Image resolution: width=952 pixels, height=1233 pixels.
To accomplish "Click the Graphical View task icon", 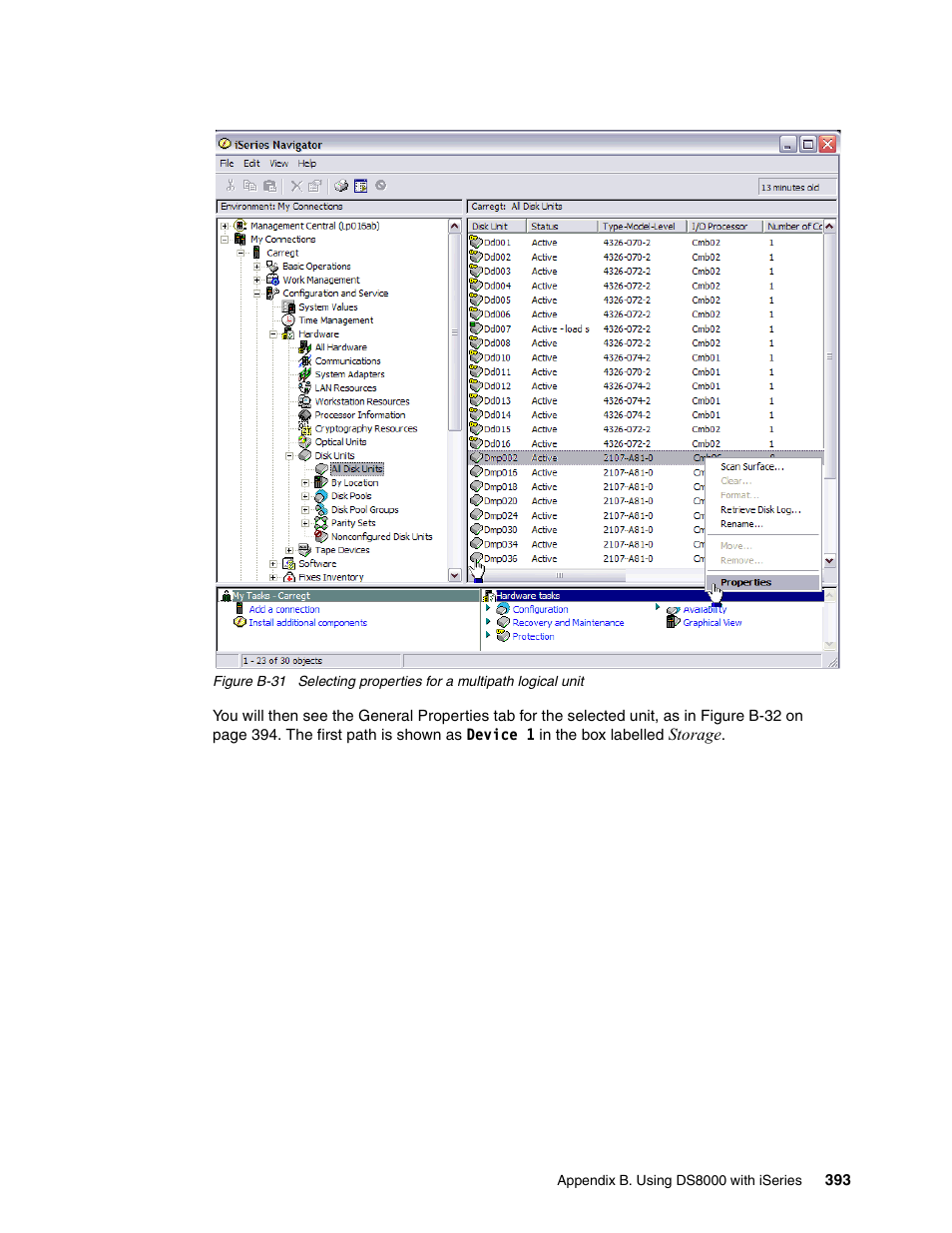I will (x=674, y=622).
